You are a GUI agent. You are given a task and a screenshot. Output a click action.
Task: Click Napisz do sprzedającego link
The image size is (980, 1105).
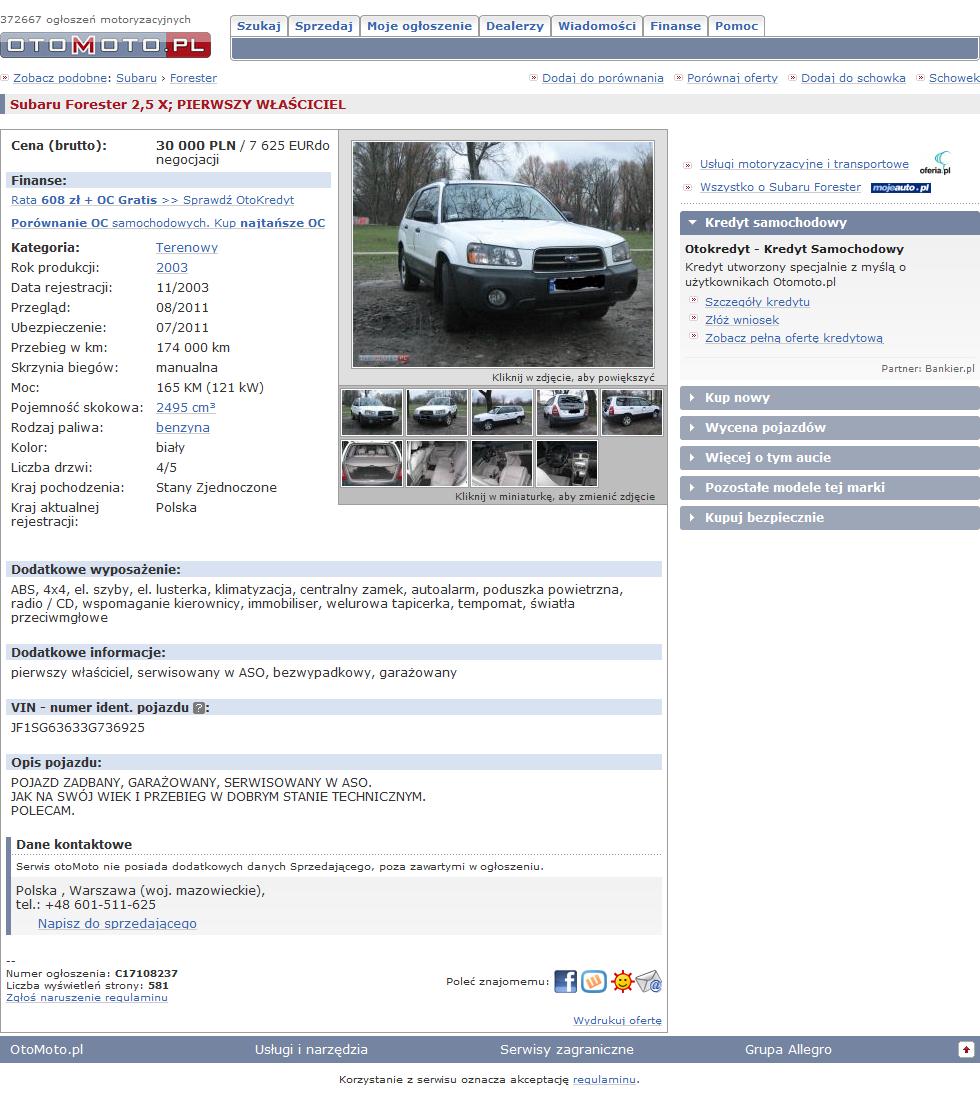click(117, 923)
